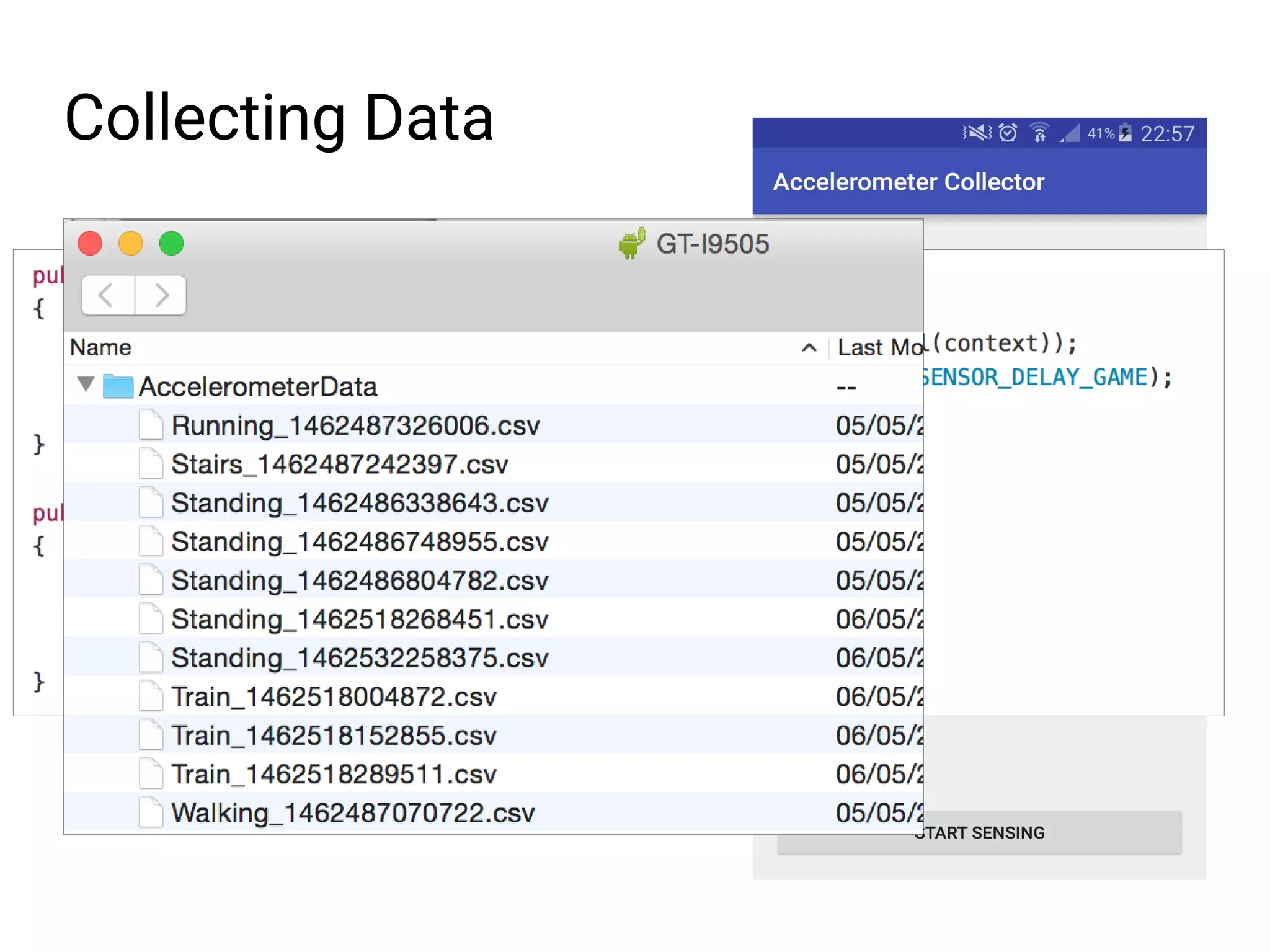Tap the vibrate mute icon in phone status bar
This screenshot has height=952, width=1270.
977,133
